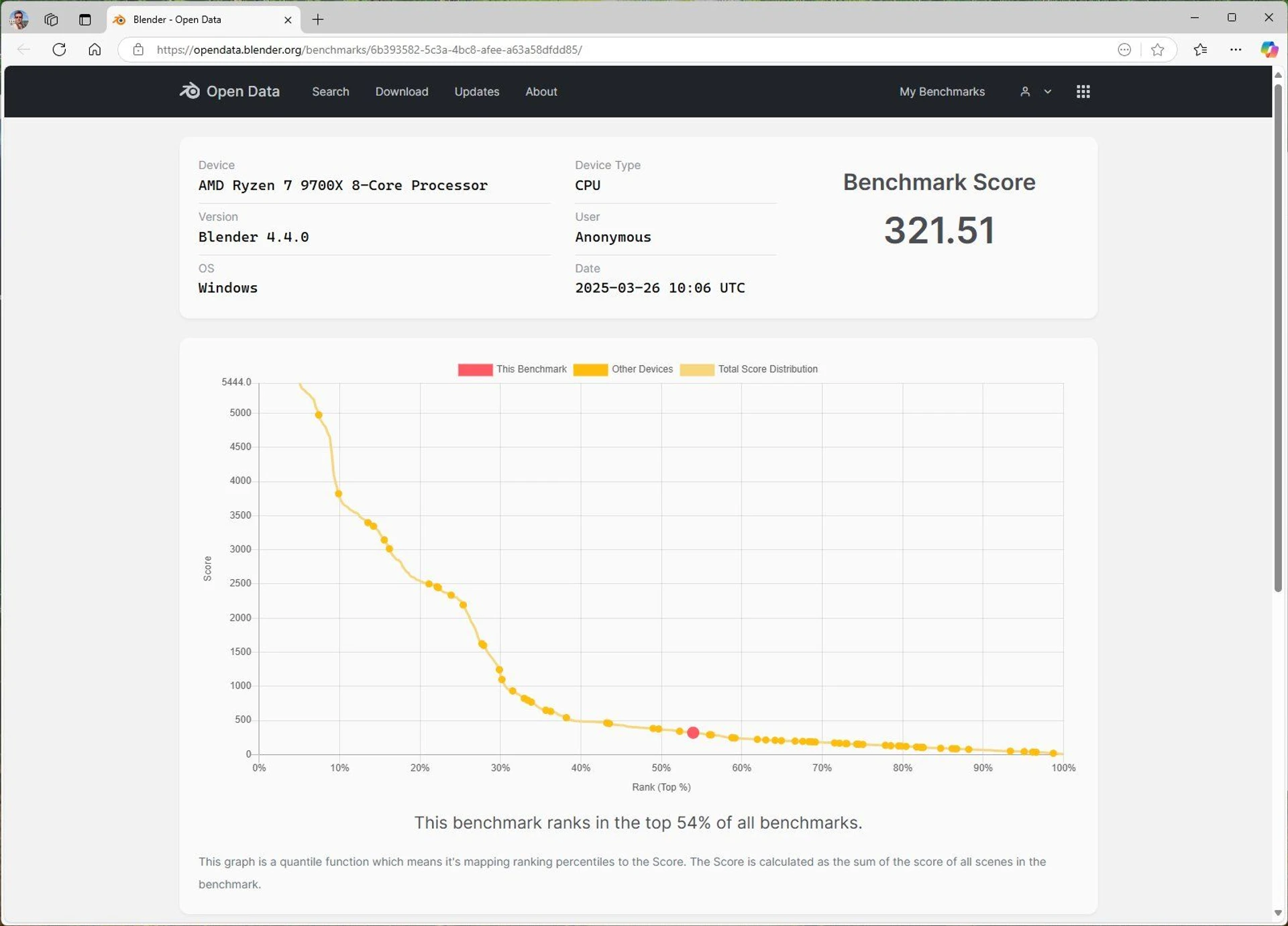Go to browser home page
The height and width of the screenshot is (926, 1288).
(x=95, y=50)
